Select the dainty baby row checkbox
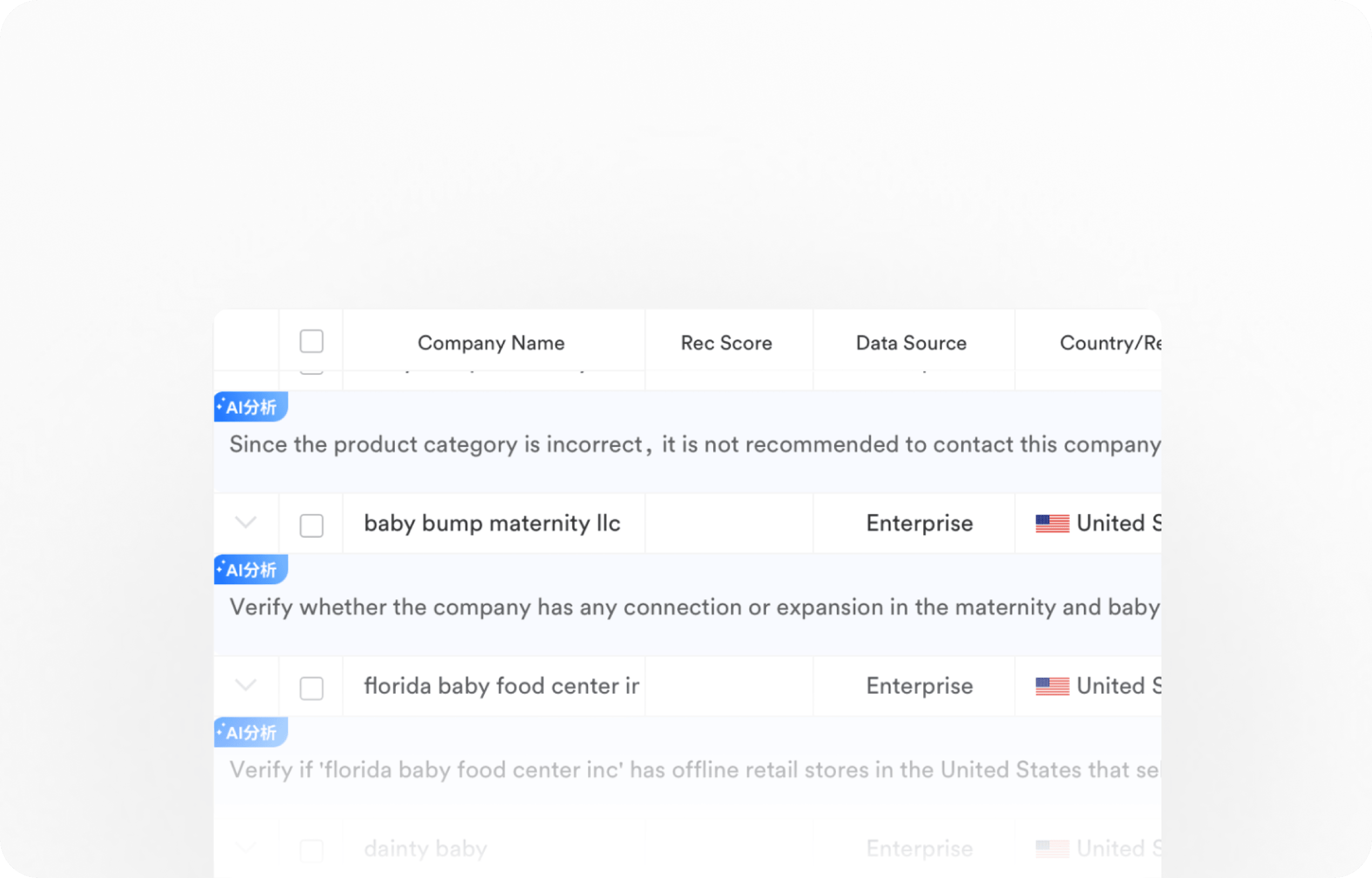The image size is (1372, 878). coord(312,850)
